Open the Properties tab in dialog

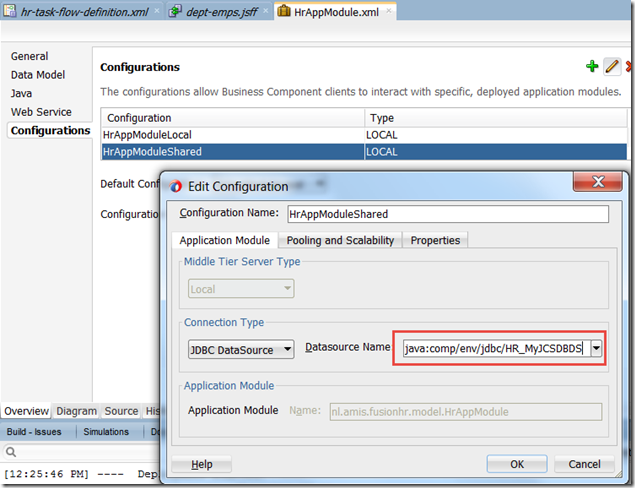pos(435,240)
